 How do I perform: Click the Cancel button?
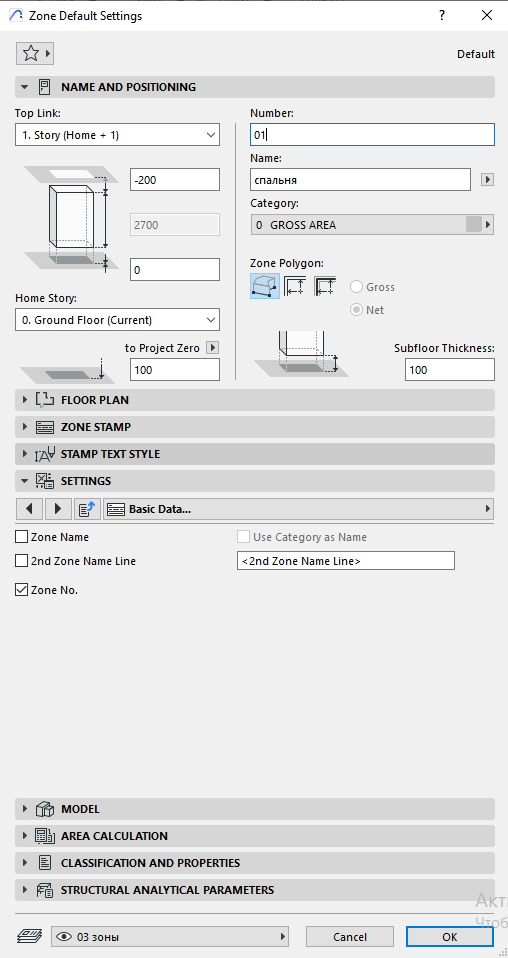[350, 936]
